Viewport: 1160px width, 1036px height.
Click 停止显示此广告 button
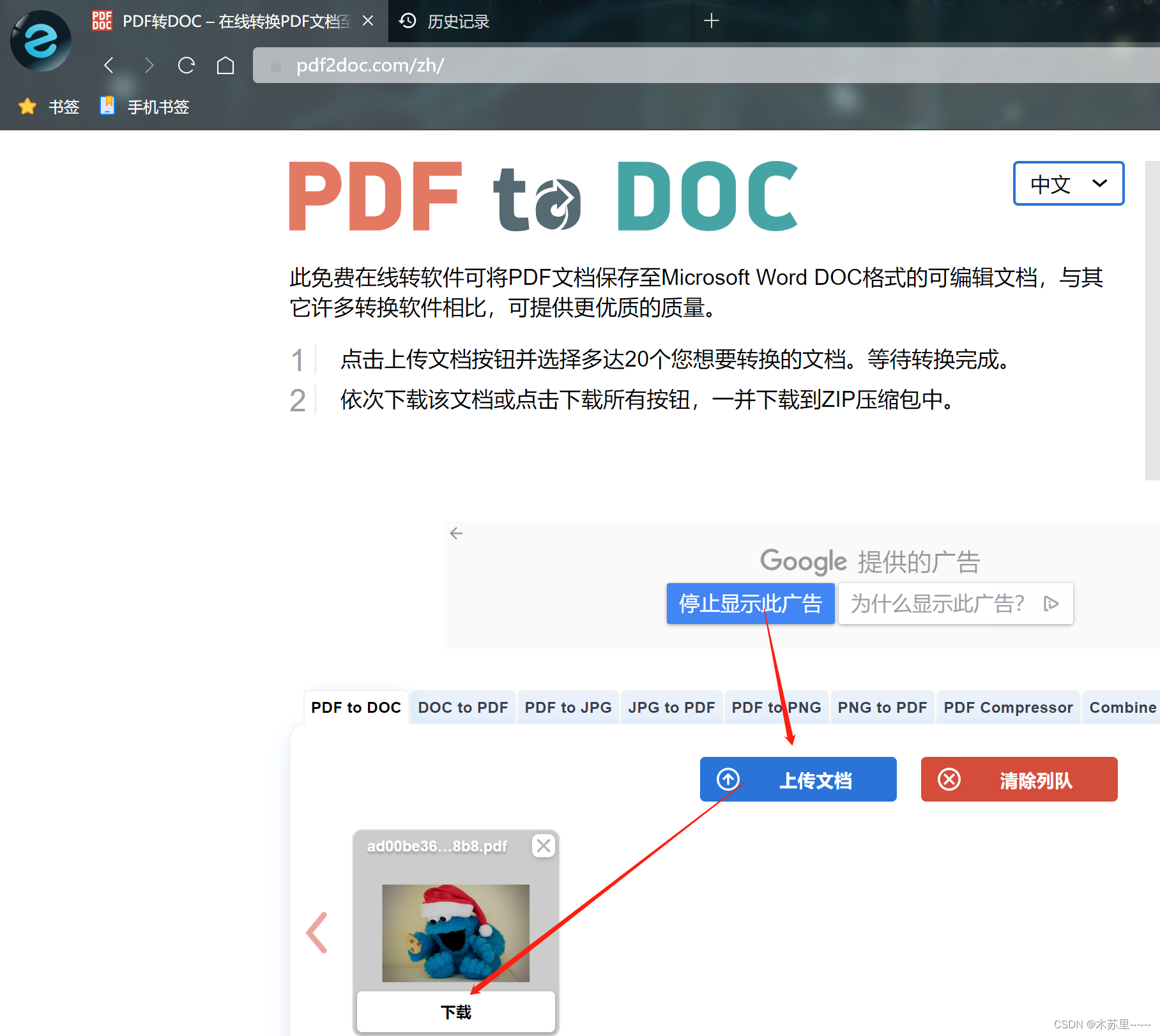pyautogui.click(x=751, y=604)
